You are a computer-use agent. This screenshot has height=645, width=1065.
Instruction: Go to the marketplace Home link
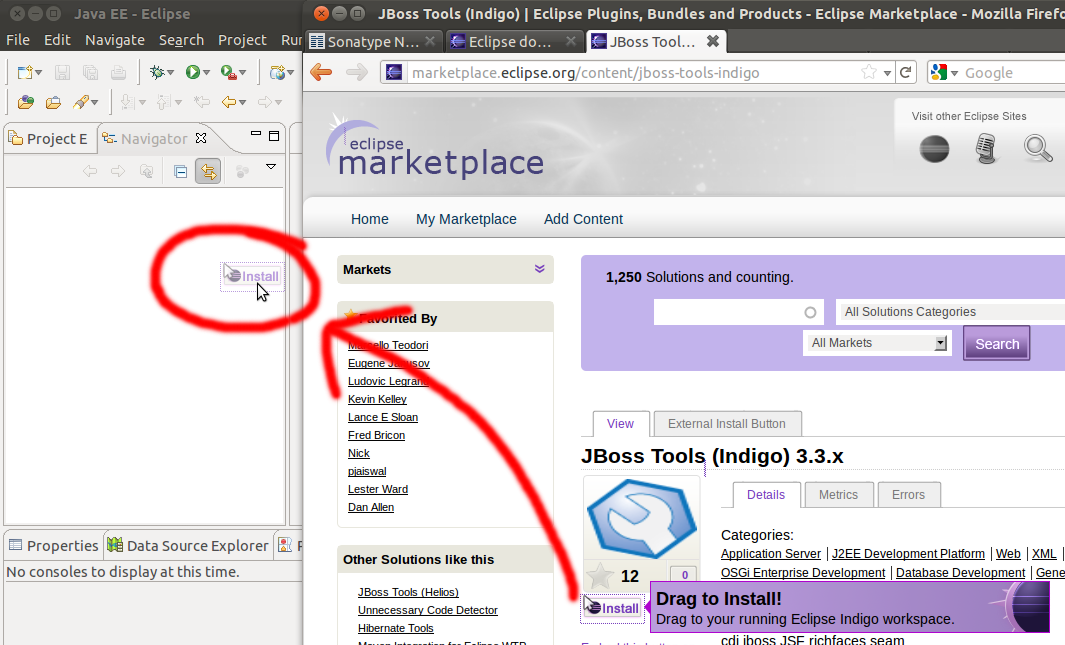[369, 219]
